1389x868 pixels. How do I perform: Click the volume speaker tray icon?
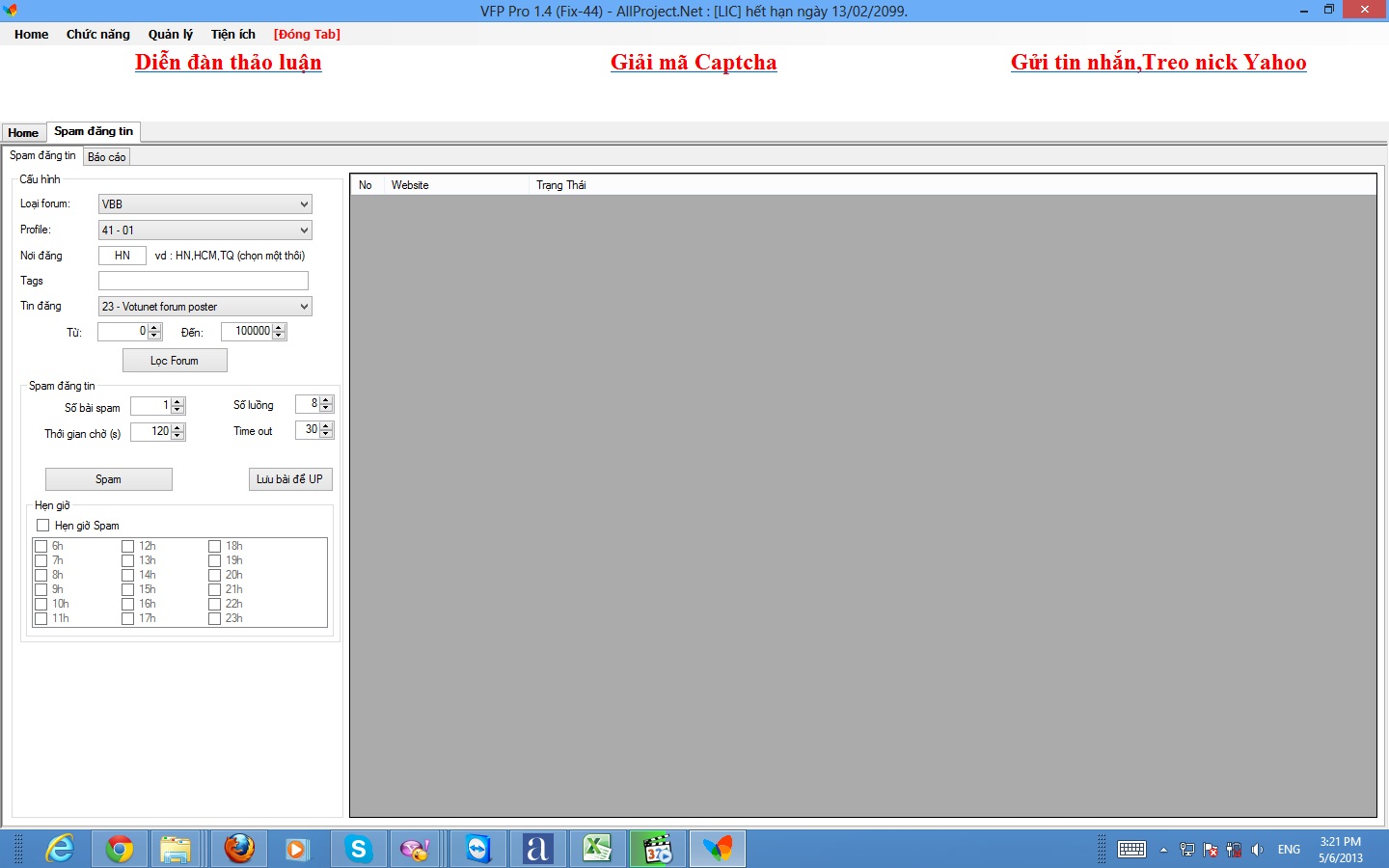1257,850
